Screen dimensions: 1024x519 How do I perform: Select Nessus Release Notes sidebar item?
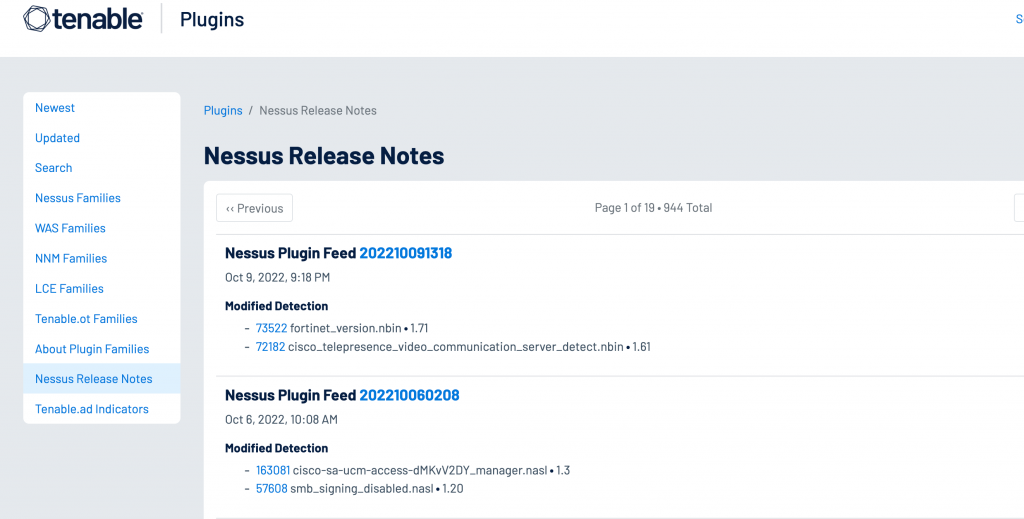click(x=94, y=379)
